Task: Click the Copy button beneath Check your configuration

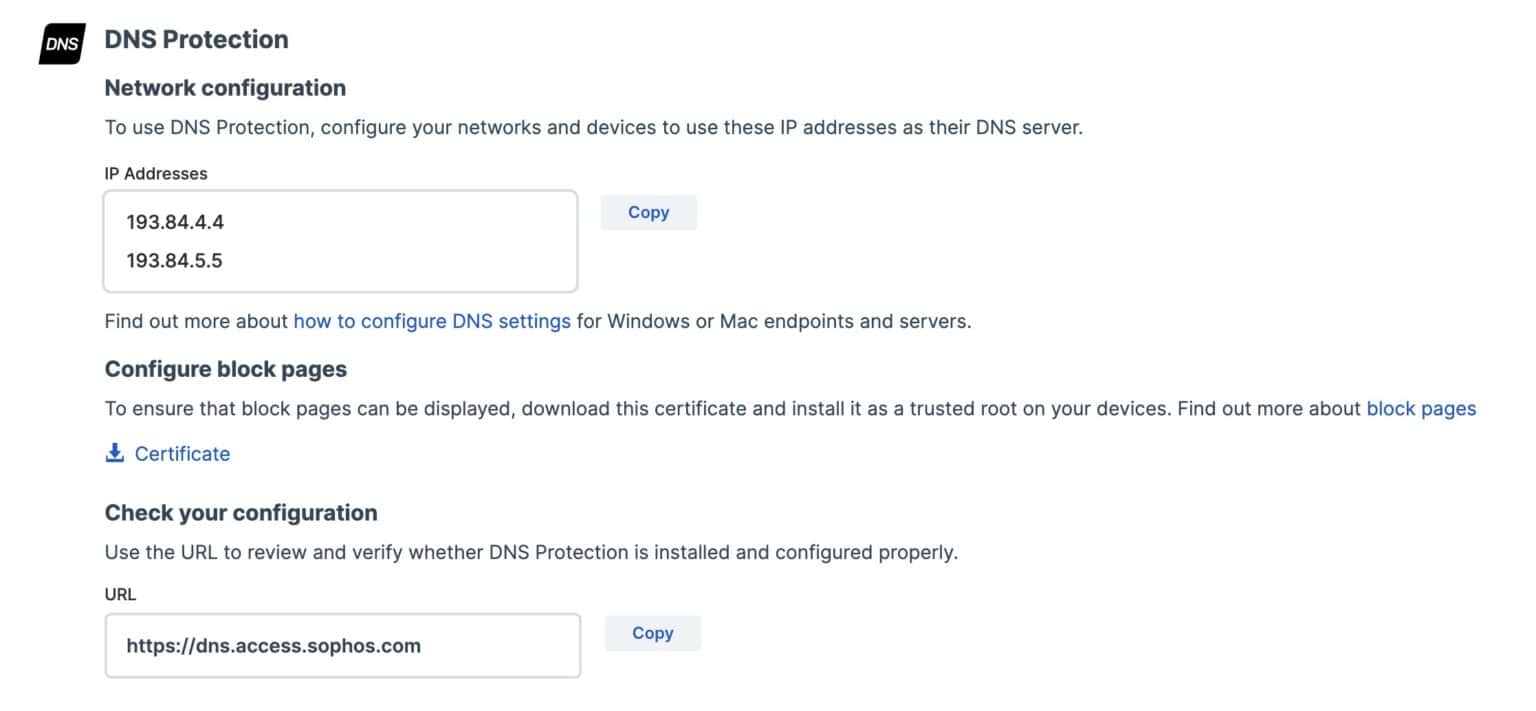Action: [652, 633]
